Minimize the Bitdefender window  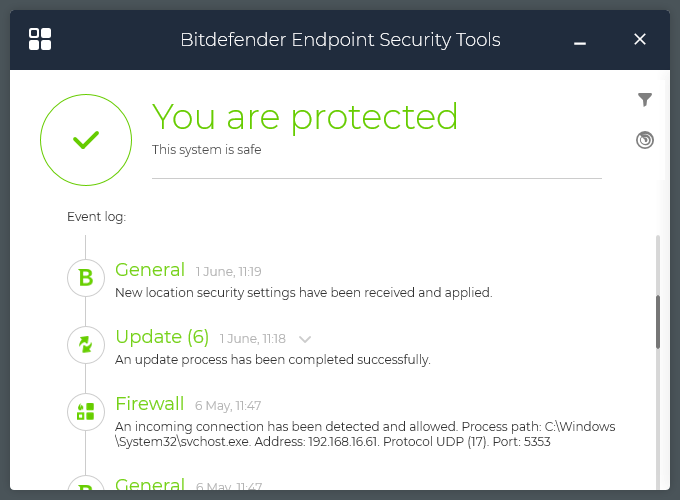581,41
